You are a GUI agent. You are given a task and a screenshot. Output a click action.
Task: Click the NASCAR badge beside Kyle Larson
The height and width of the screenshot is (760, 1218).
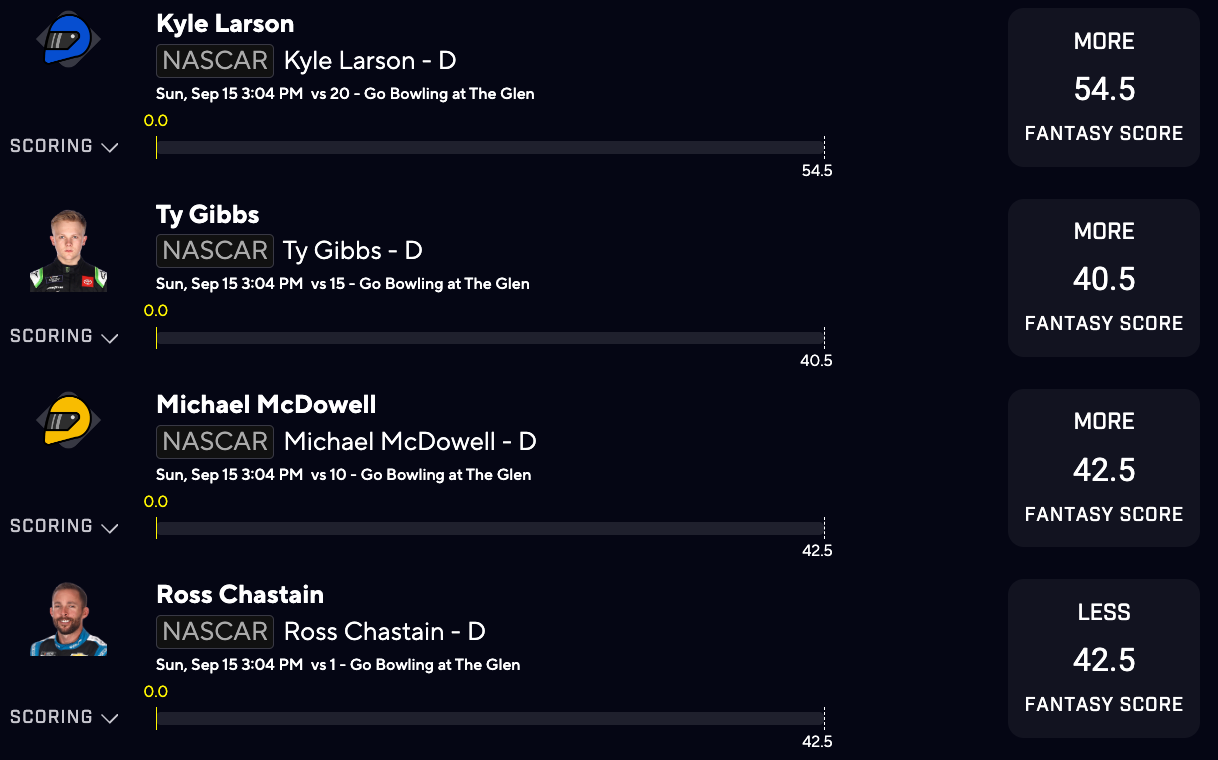point(215,60)
